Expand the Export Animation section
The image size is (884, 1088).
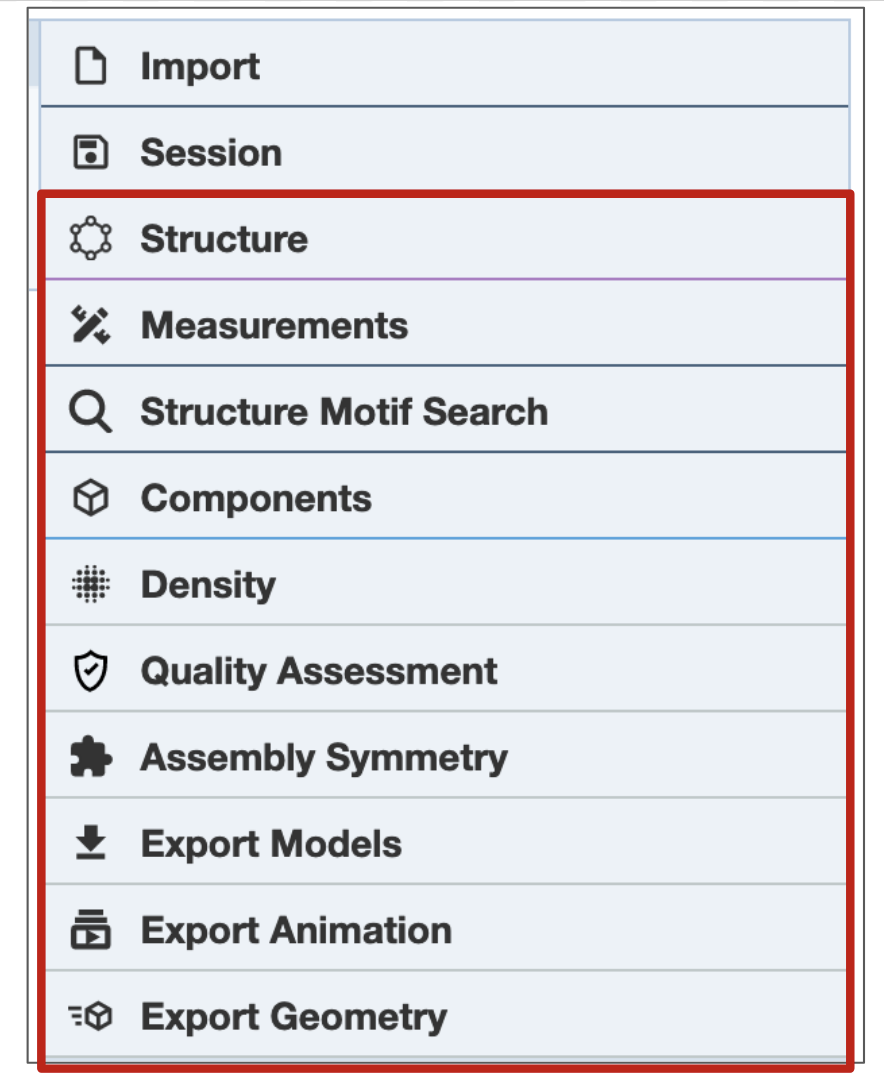(x=296, y=930)
